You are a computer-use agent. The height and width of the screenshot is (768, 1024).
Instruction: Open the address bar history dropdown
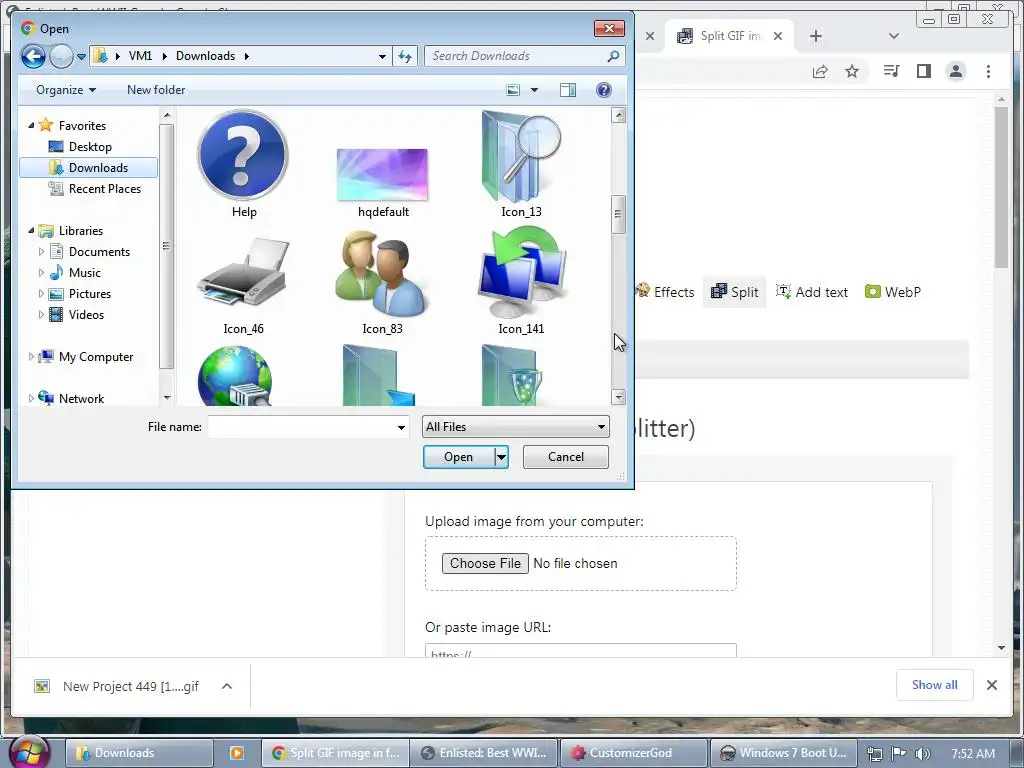click(382, 56)
